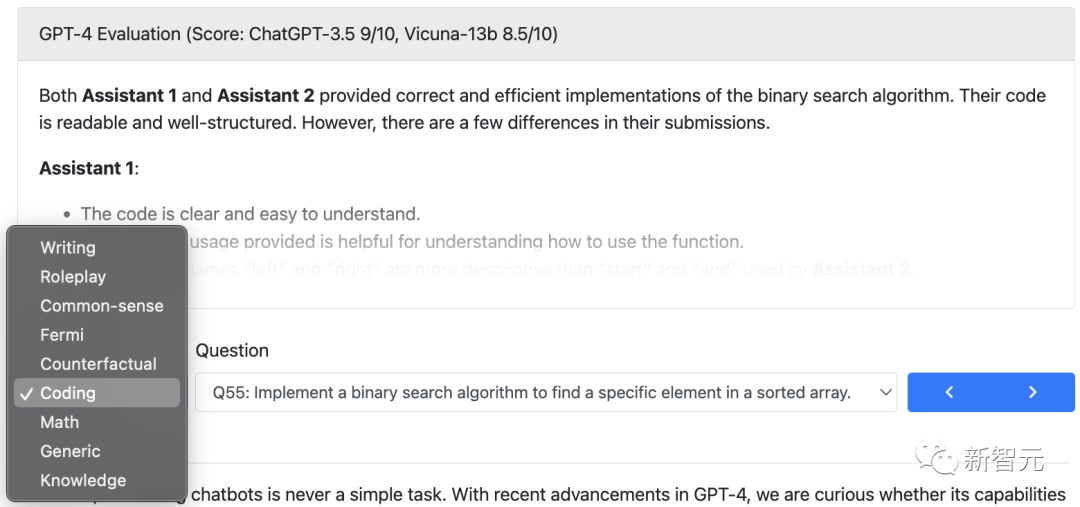Viewport: 1080px width, 507px height.
Task: Switch category to Math
Action: 59,422
